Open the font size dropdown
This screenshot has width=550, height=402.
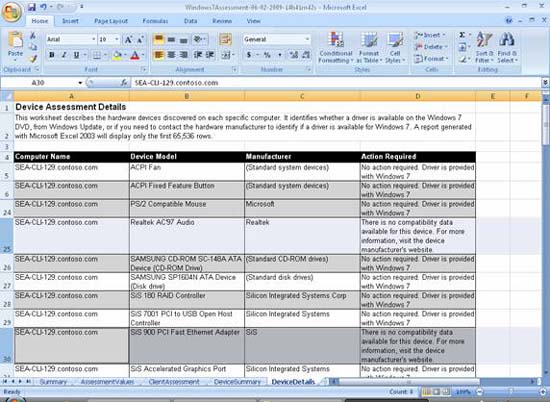pyautogui.click(x=117, y=39)
